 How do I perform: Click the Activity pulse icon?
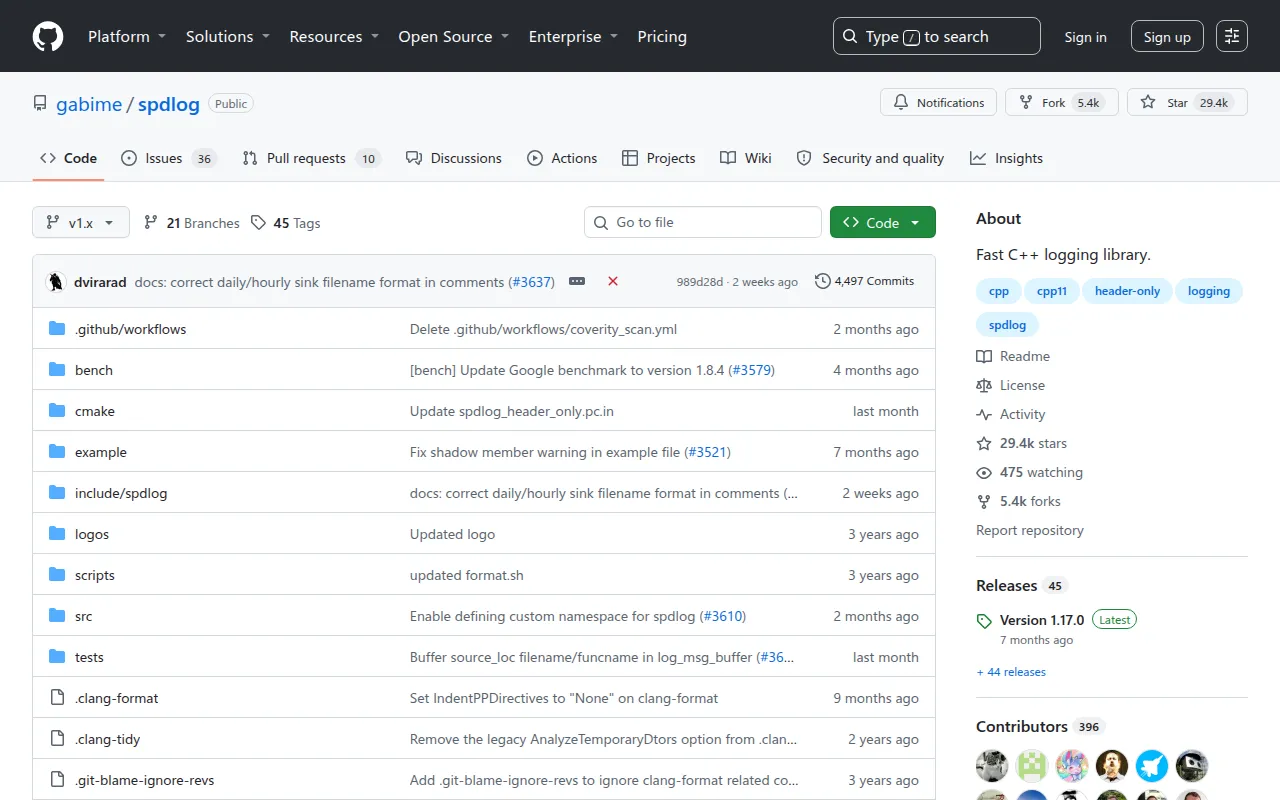[x=984, y=414]
